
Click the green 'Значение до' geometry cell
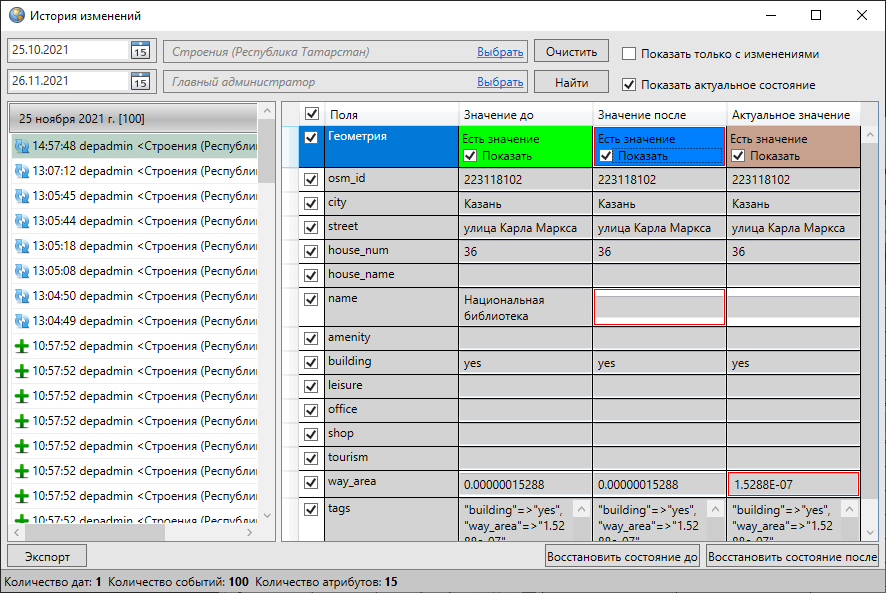[526, 146]
